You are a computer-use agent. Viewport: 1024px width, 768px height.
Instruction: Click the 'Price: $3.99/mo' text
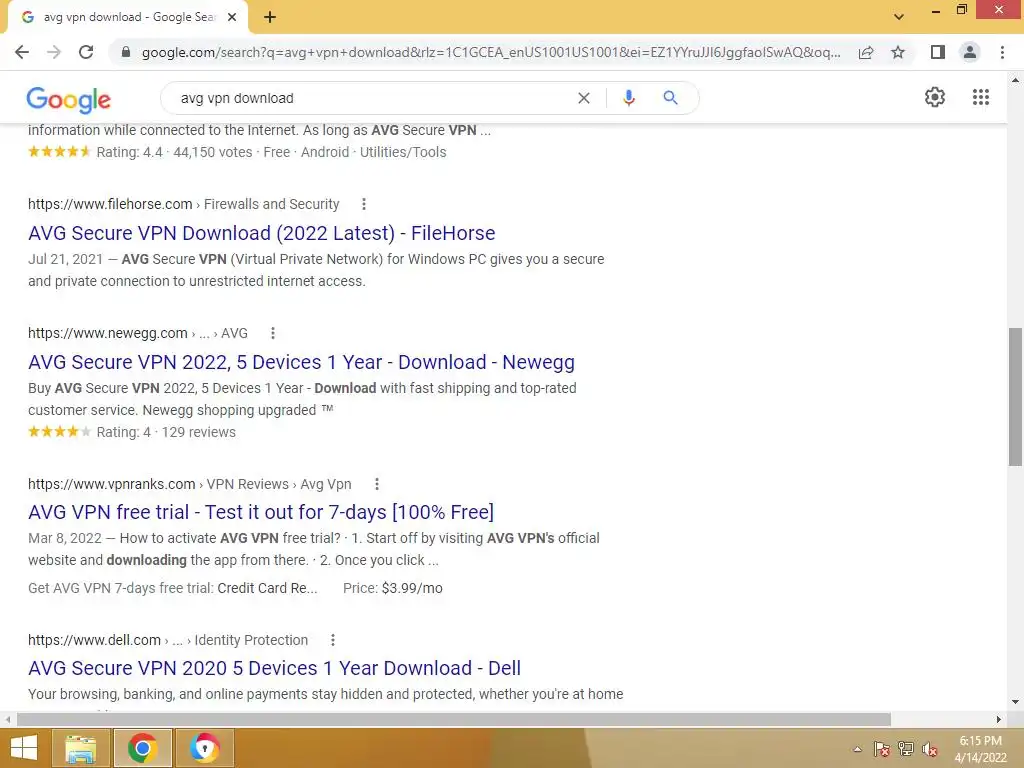point(392,588)
